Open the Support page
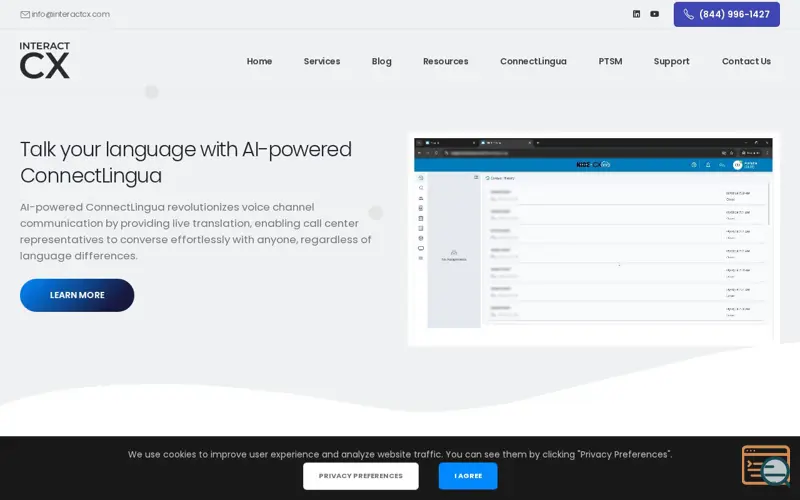 671,61
